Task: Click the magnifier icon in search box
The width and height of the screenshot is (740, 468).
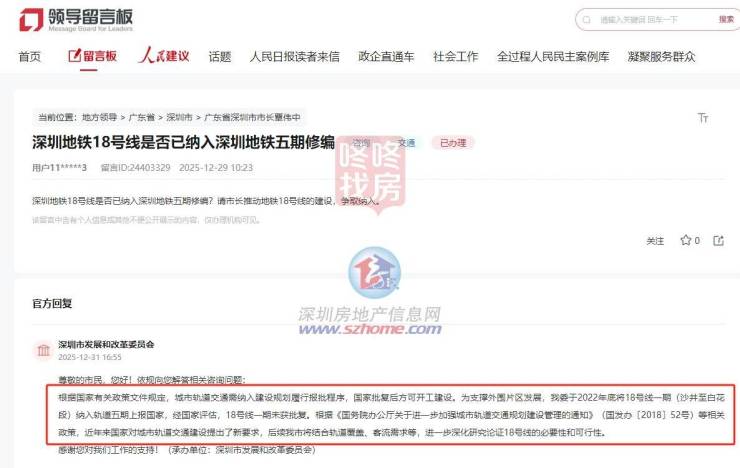Action: click(x=587, y=20)
